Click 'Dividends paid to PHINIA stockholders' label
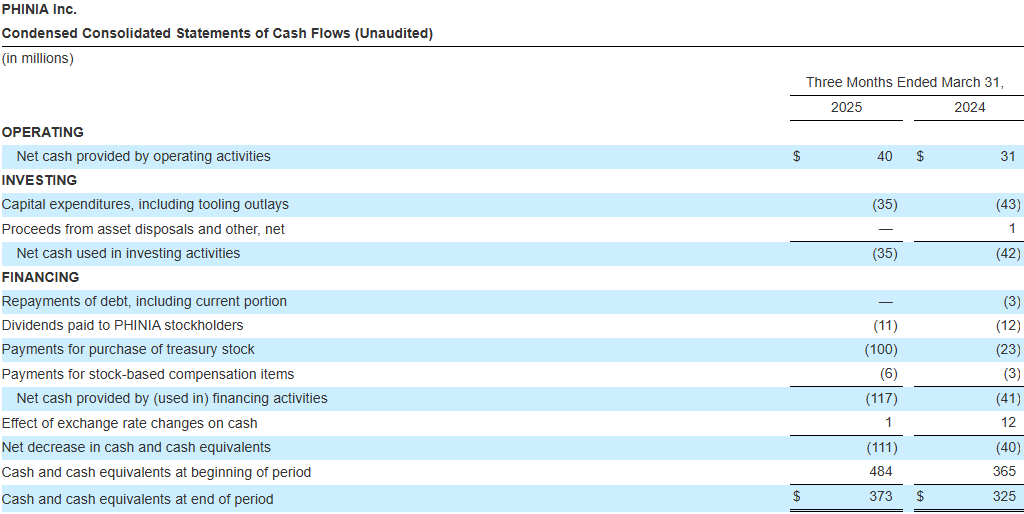Viewport: 1024px width, 514px height. 122,326
